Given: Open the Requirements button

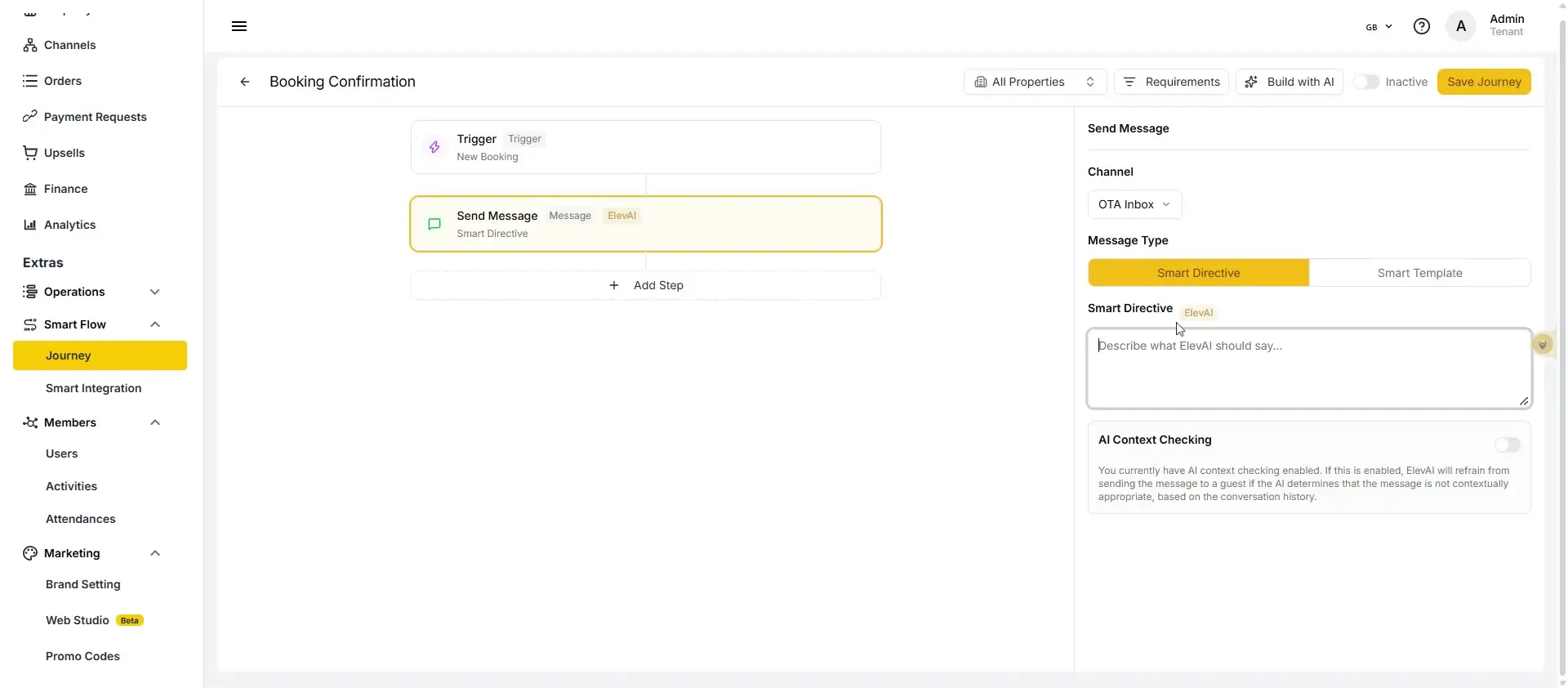Looking at the screenshot, I should click(x=1171, y=82).
